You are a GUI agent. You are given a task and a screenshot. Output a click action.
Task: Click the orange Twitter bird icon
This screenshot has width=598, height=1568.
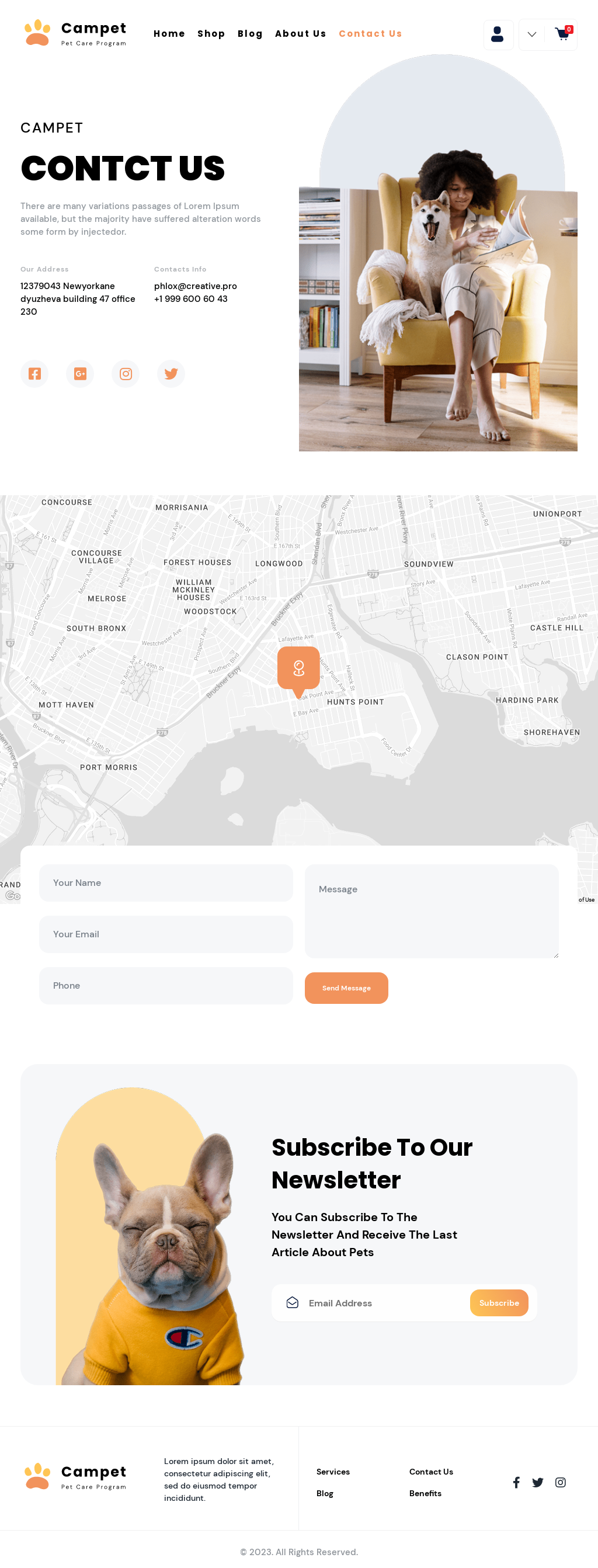[171, 374]
